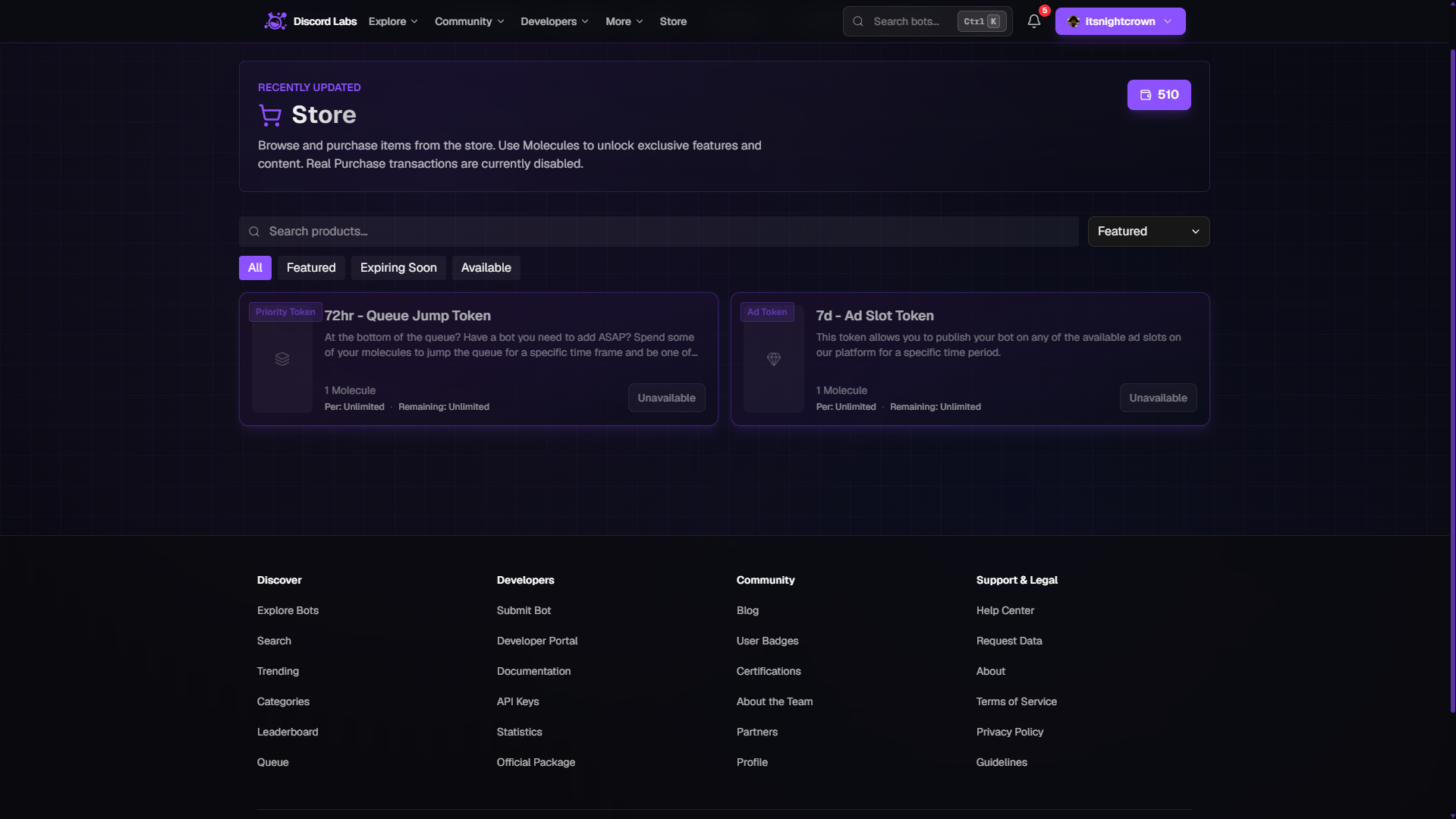Image resolution: width=1456 pixels, height=819 pixels.
Task: Expand the Explore menu
Action: pyautogui.click(x=393, y=21)
